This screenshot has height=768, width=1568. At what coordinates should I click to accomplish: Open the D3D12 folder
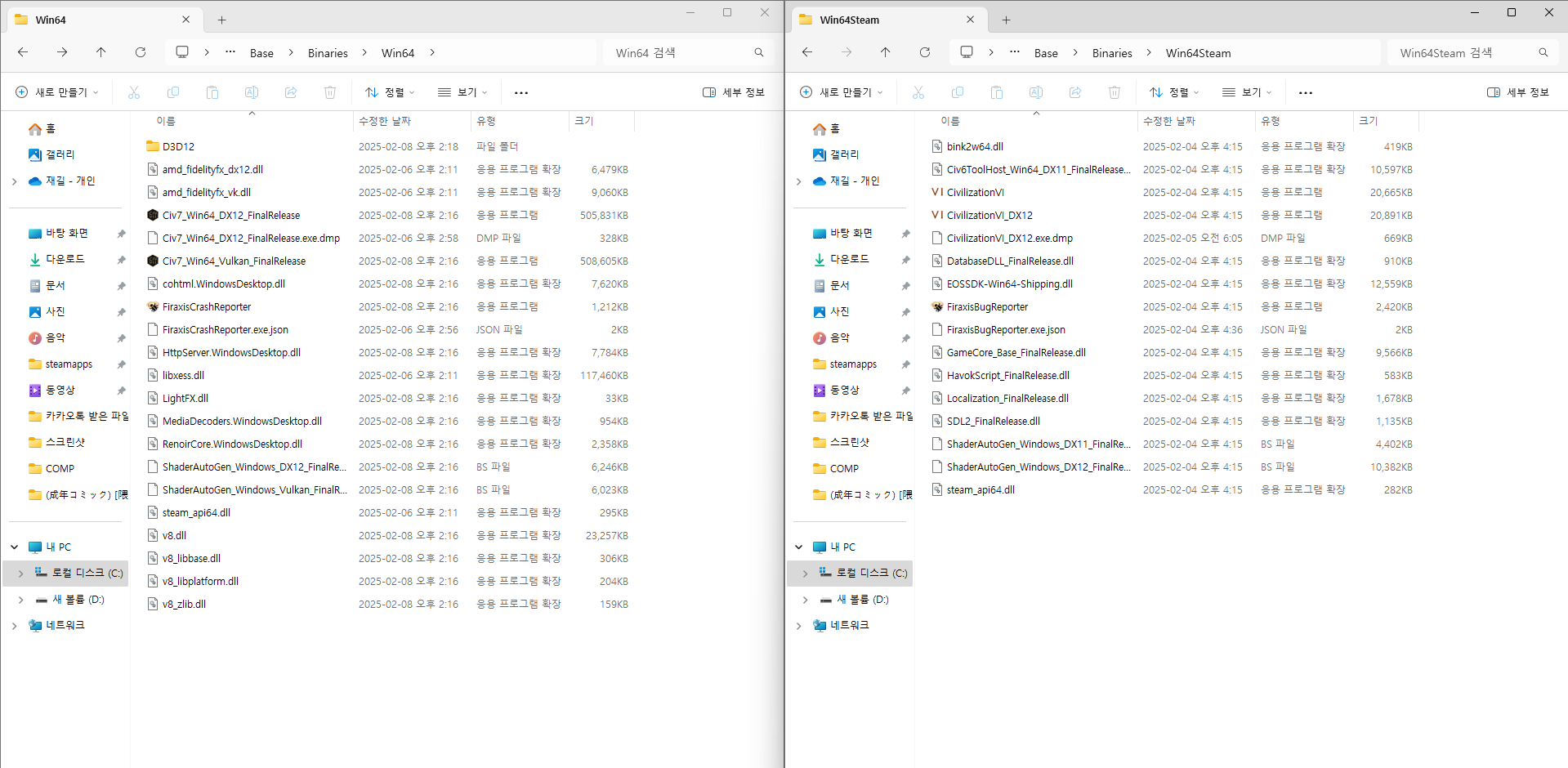coord(177,147)
